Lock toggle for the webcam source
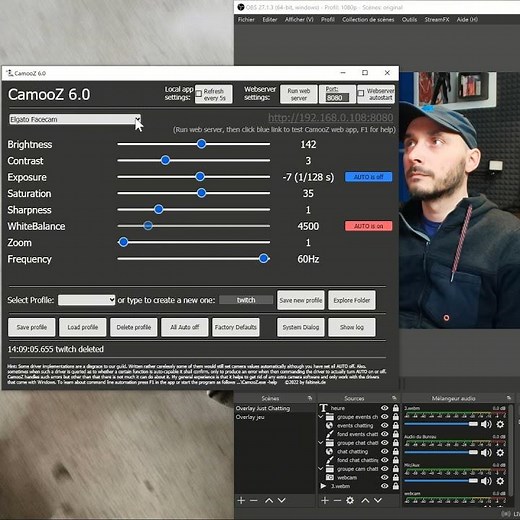 (396, 477)
